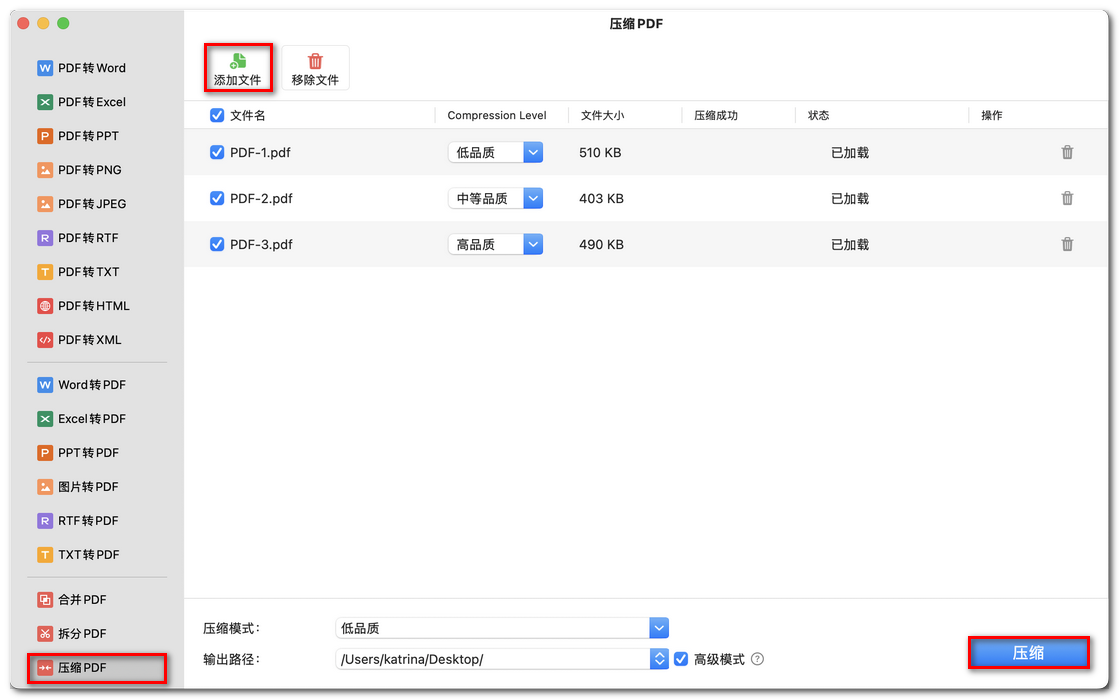This screenshot has width=1120, height=700.
Task: Delete PDF-1.pdf using its trash icon
Action: click(x=1067, y=152)
